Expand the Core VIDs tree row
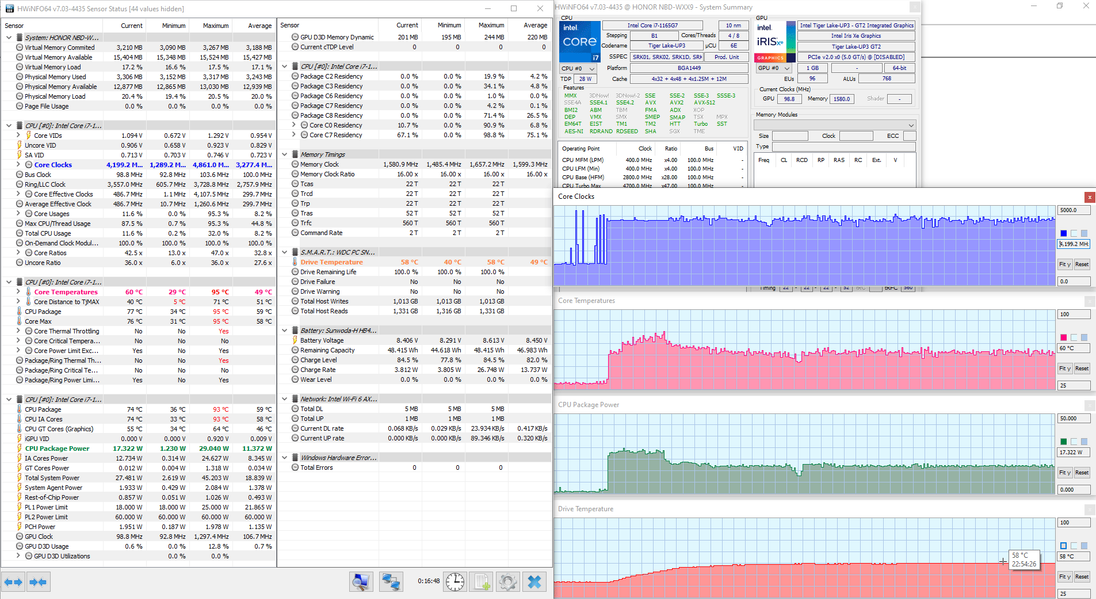 point(18,135)
